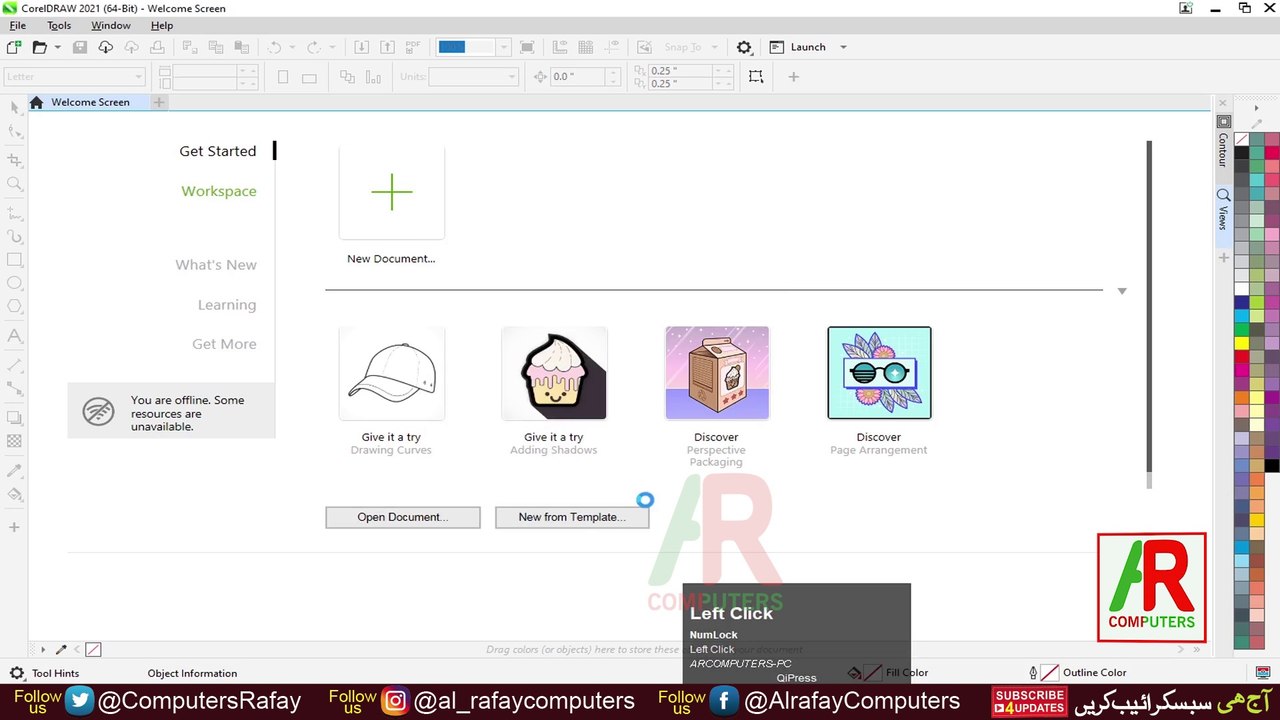Select the Artistic Media tool
This screenshot has width=1280, height=720.
pyautogui.click(x=14, y=237)
